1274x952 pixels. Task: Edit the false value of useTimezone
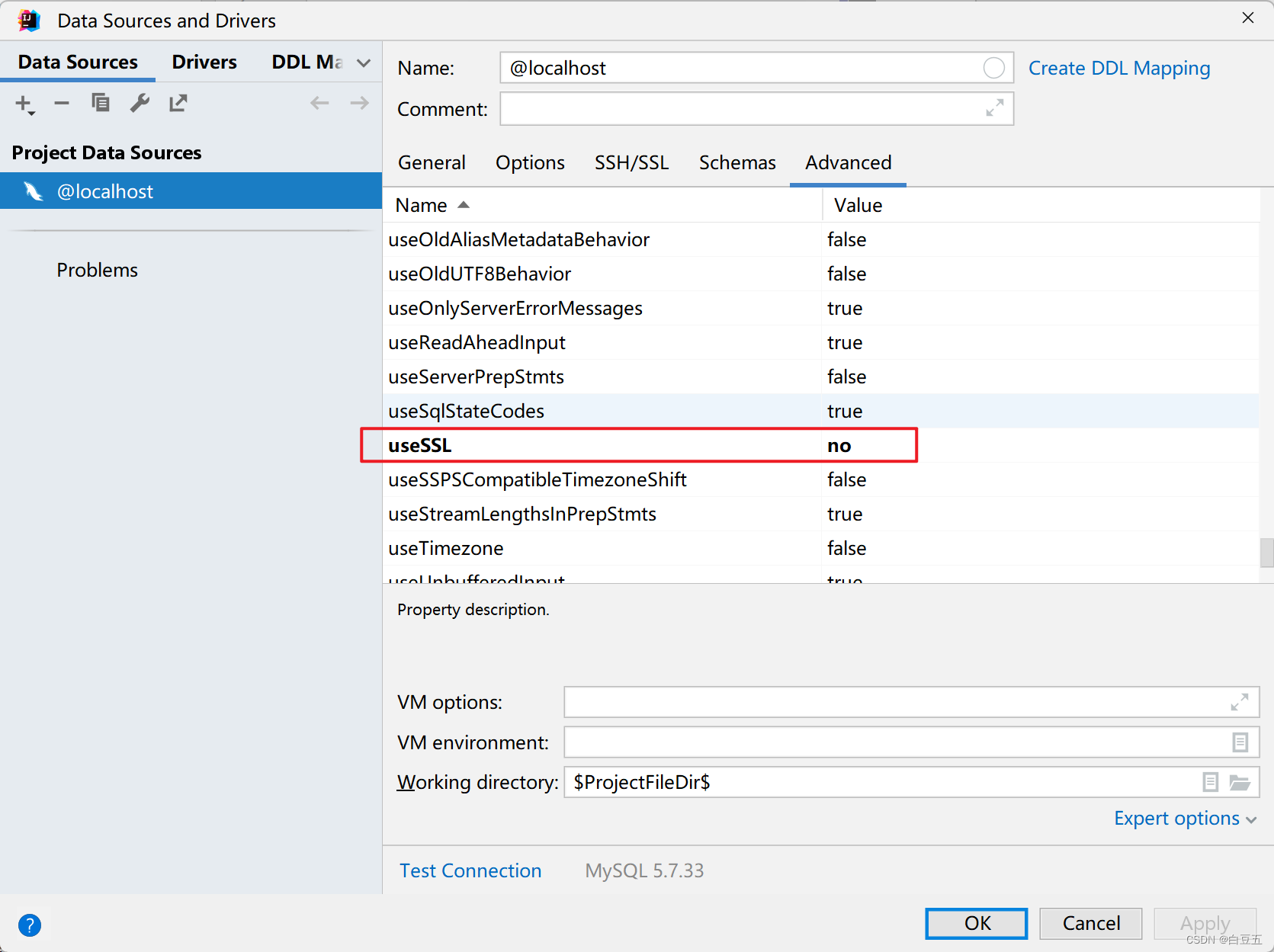pos(847,548)
